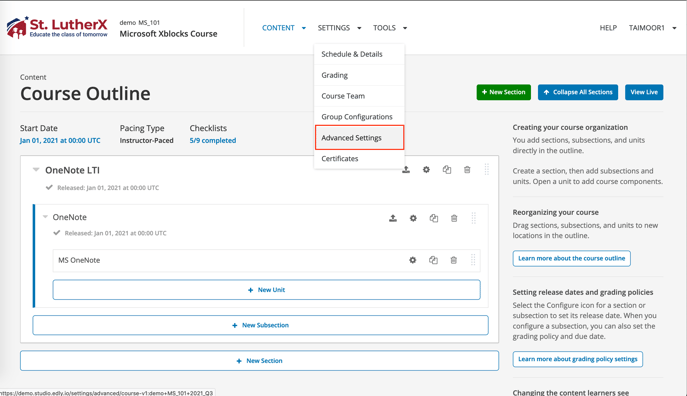Select Group Configurations menu entry
This screenshot has height=396, width=687.
point(359,117)
